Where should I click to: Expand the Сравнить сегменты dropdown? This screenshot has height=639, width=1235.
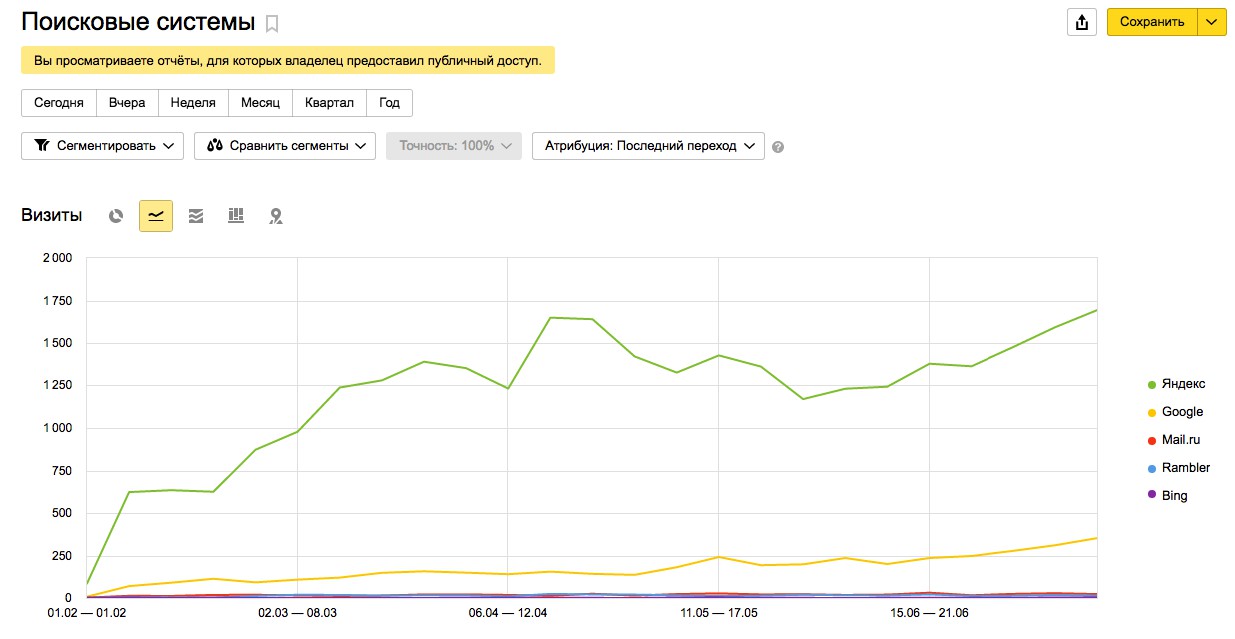(285, 146)
